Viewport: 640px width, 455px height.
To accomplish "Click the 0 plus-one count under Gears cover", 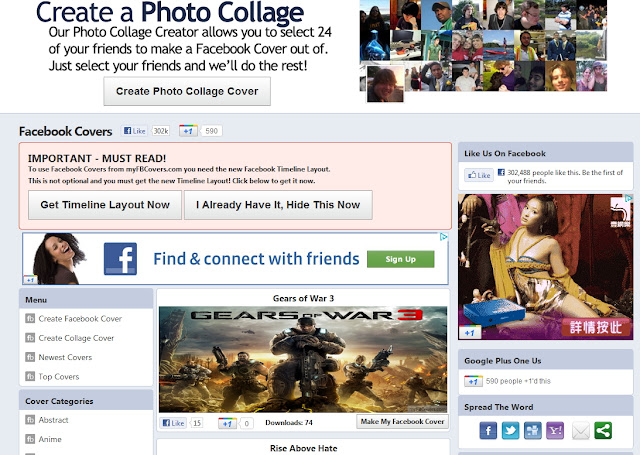I will coord(247,423).
